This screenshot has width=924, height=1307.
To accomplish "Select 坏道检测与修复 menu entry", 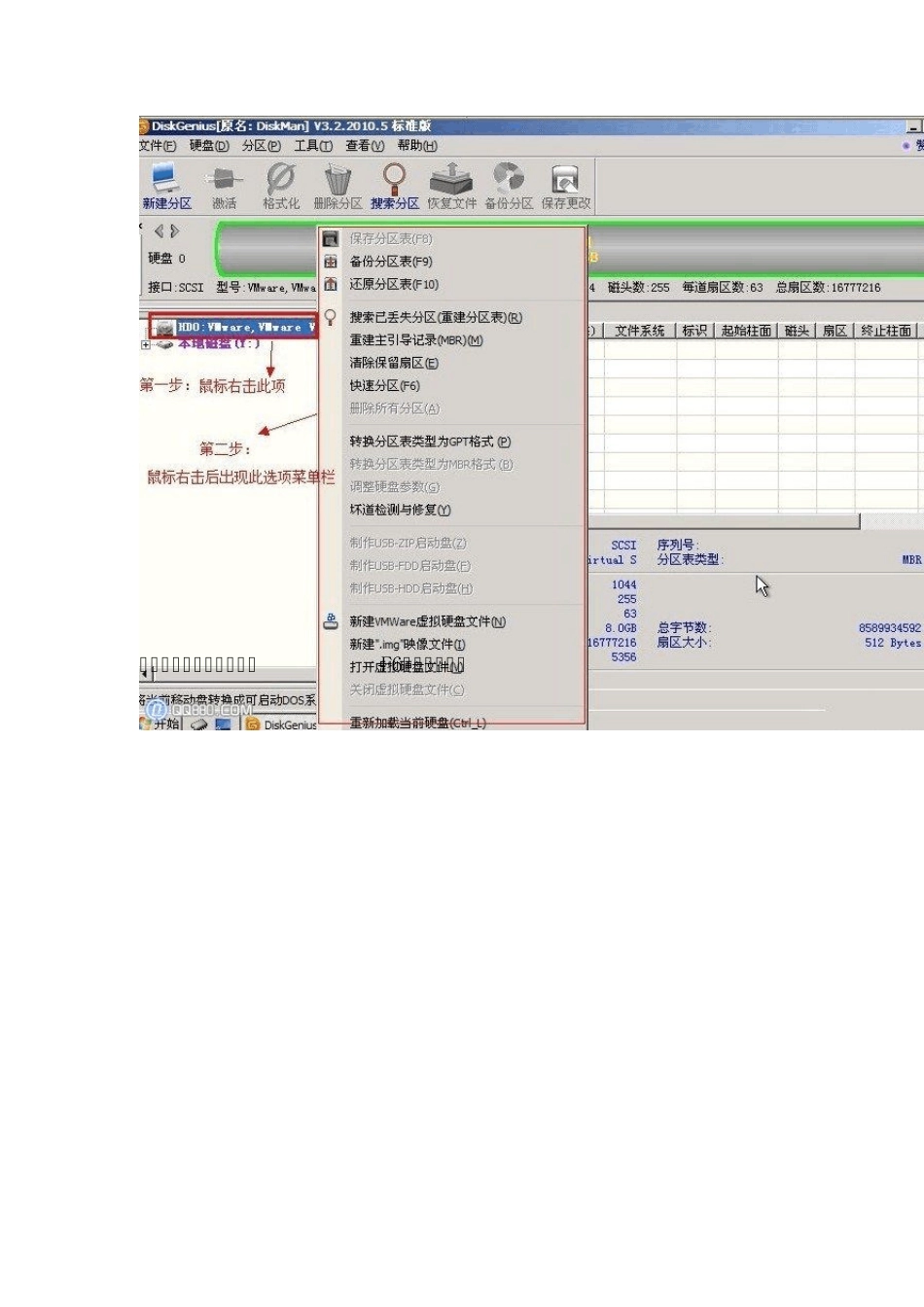I will 400,510.
